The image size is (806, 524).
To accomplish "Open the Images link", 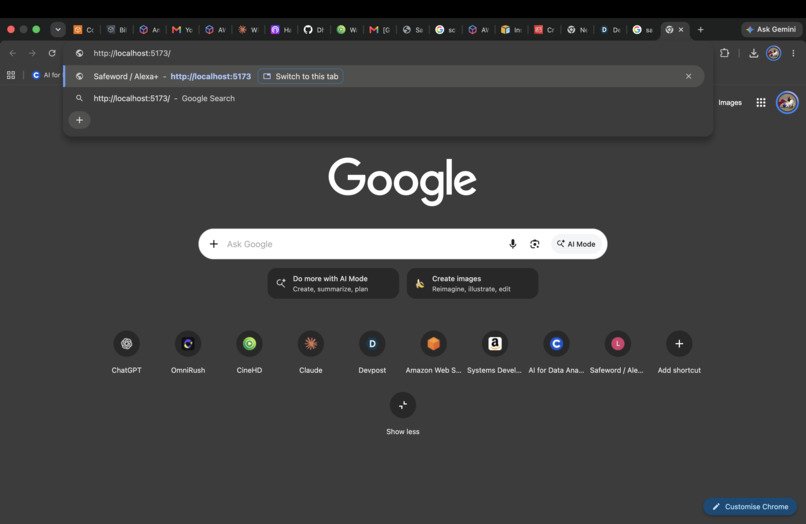I will tap(730, 102).
